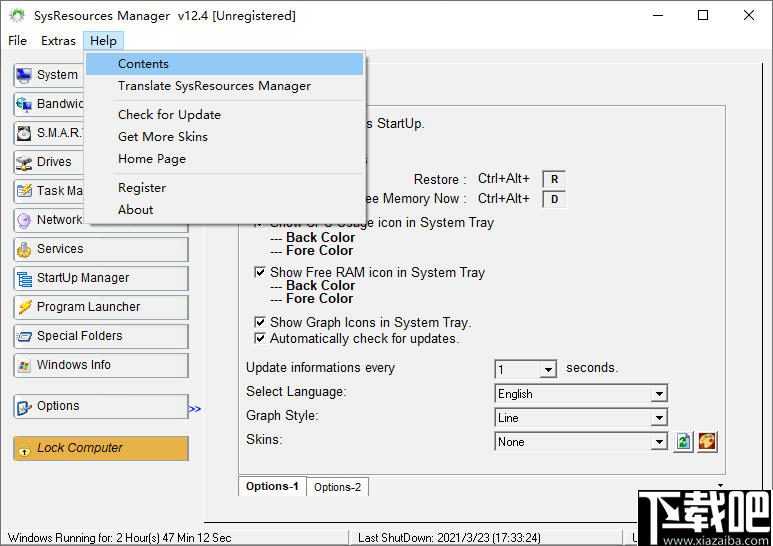The image size is (773, 546).
Task: Click the Network icon in the sidebar
Action: pyautogui.click(x=24, y=220)
